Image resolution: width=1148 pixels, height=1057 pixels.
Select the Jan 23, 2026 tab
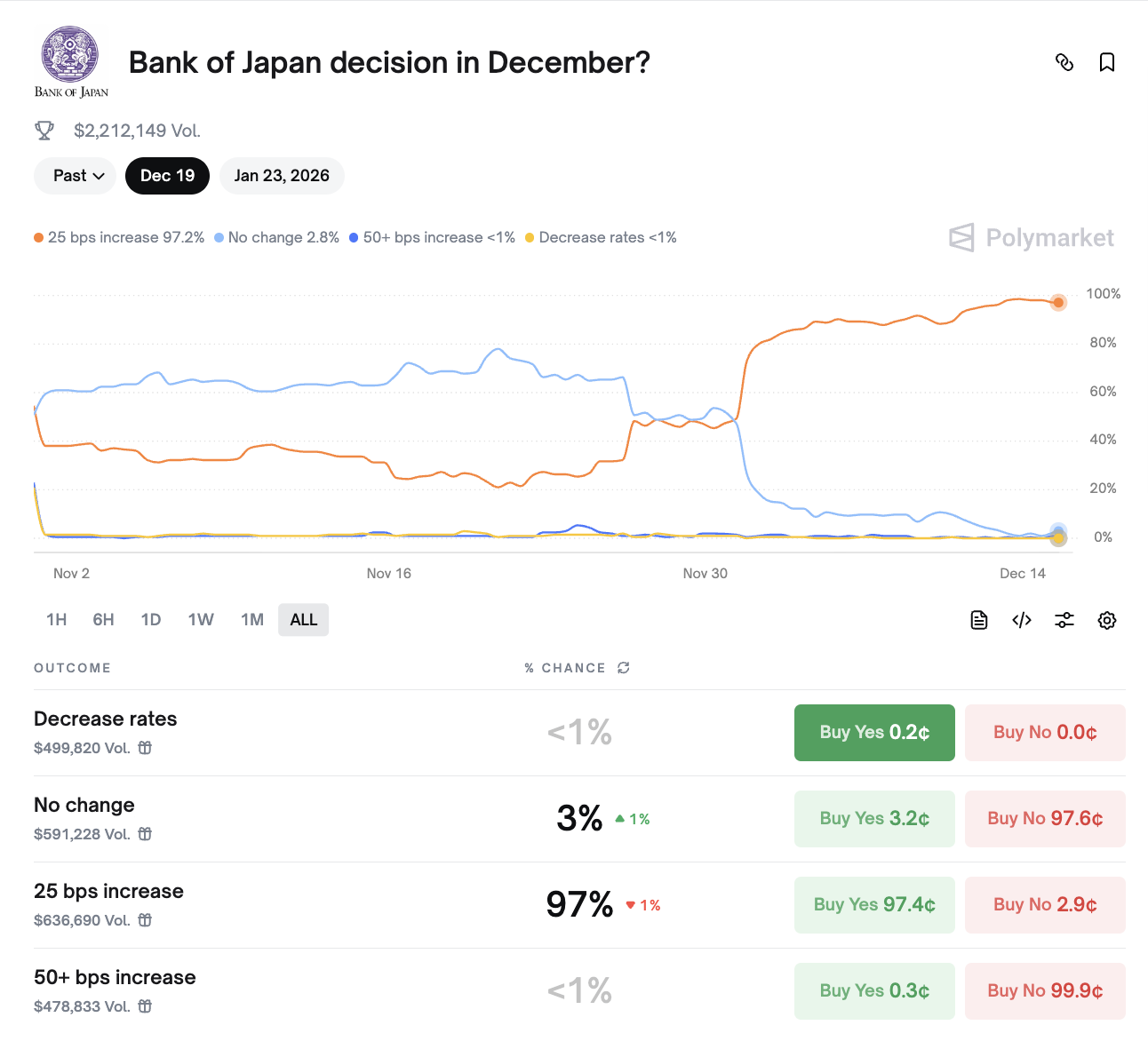coord(282,175)
